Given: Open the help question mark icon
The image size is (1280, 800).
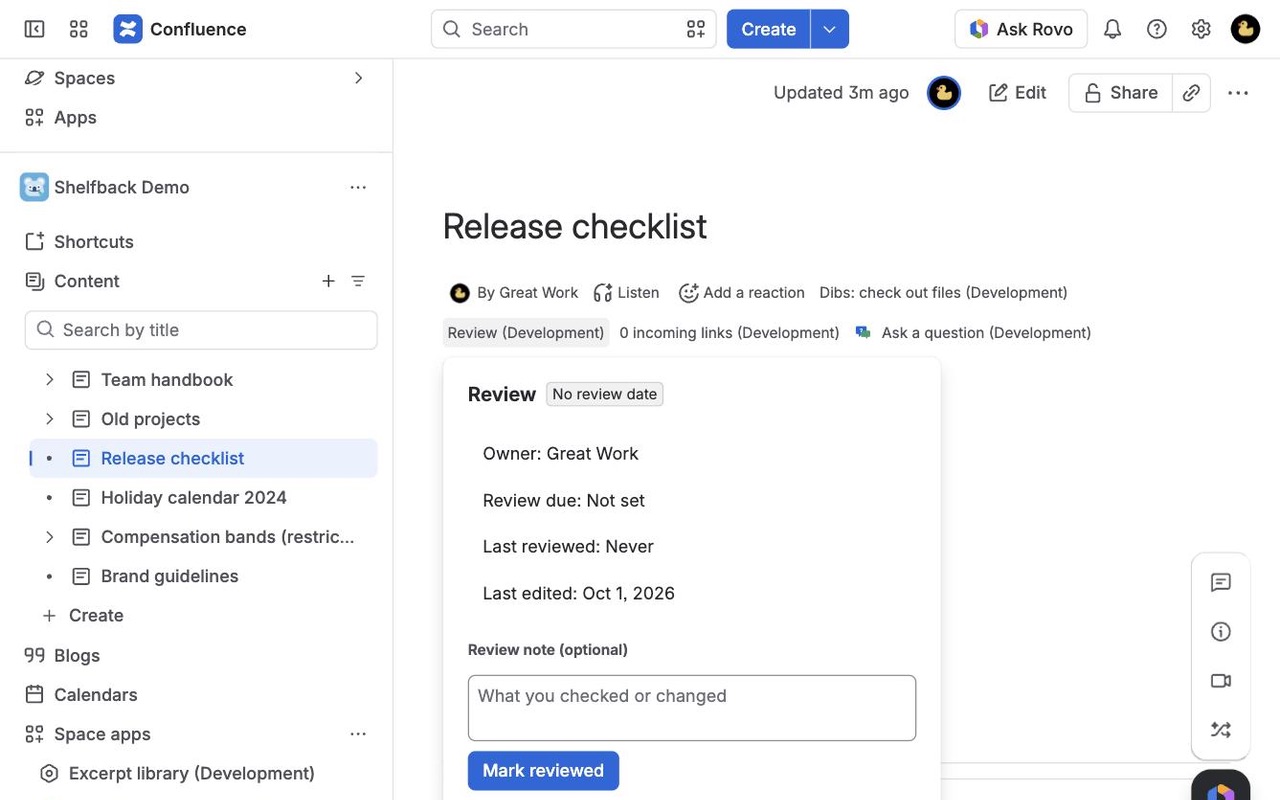Looking at the screenshot, I should pyautogui.click(x=1157, y=29).
